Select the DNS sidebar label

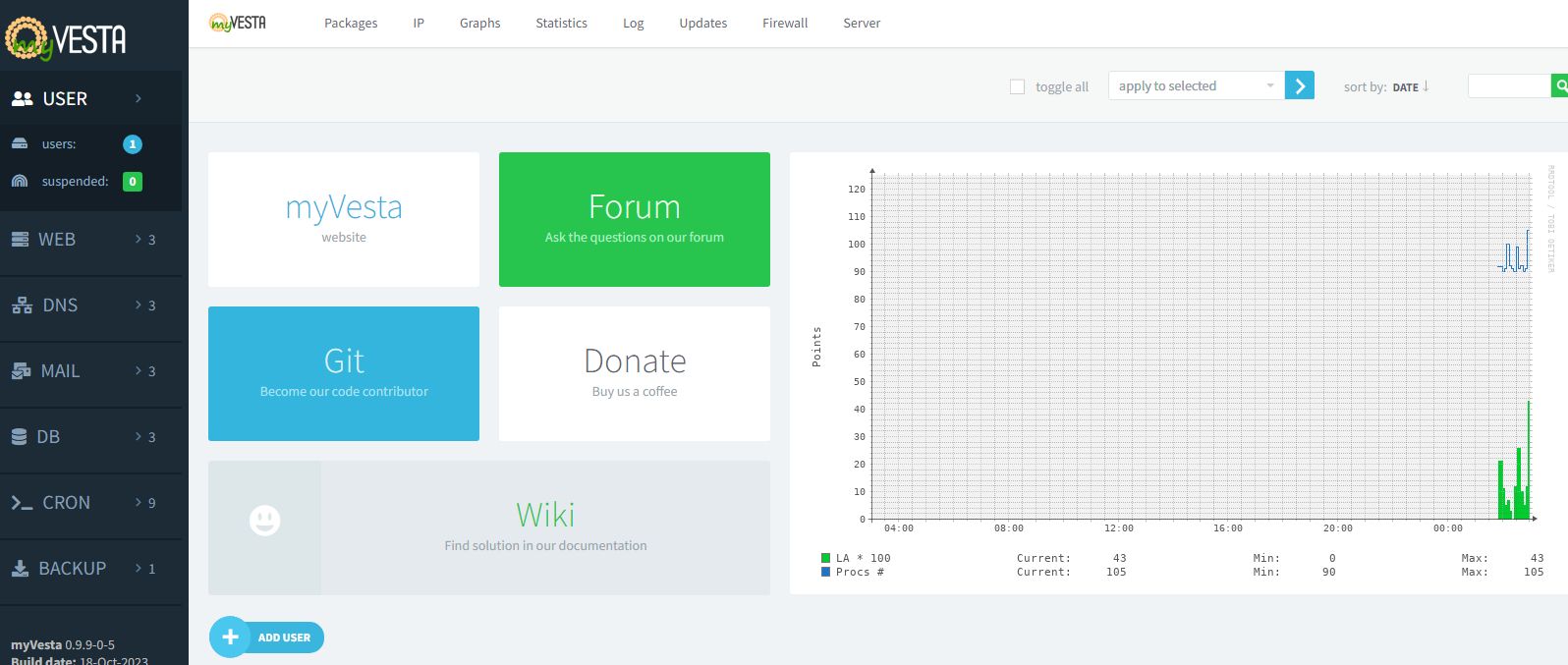[x=60, y=305]
